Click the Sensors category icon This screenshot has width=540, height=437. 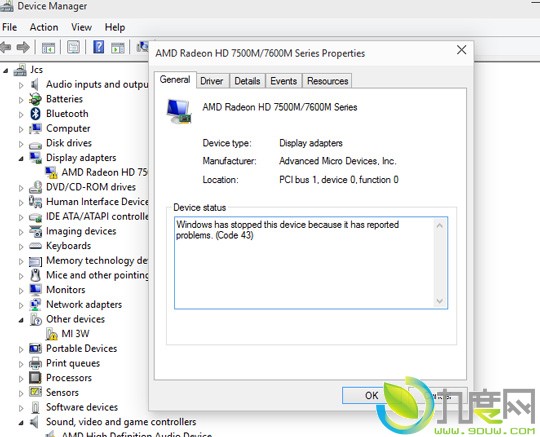[x=35, y=392]
